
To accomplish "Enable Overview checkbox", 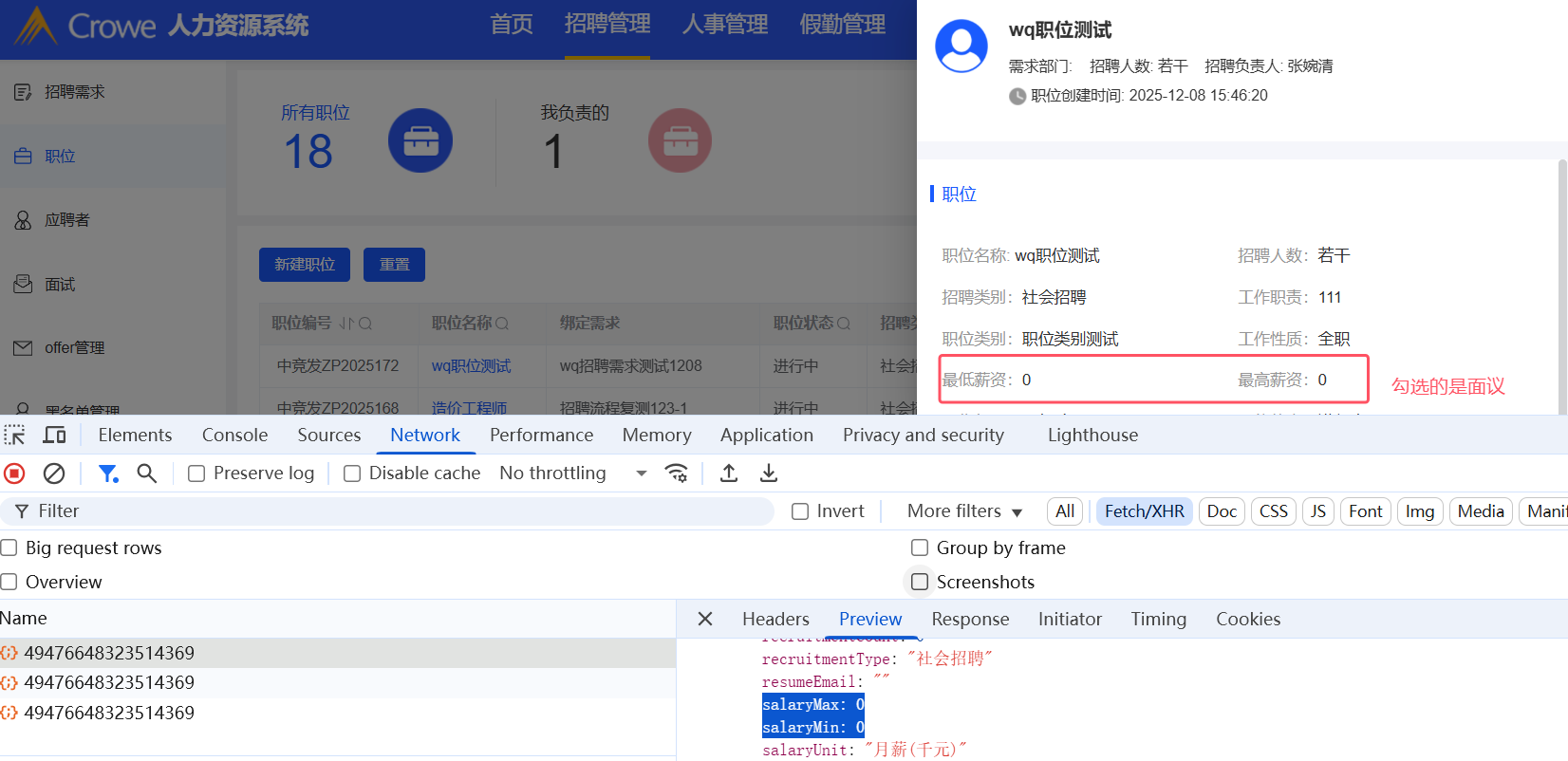I will tap(9, 582).
